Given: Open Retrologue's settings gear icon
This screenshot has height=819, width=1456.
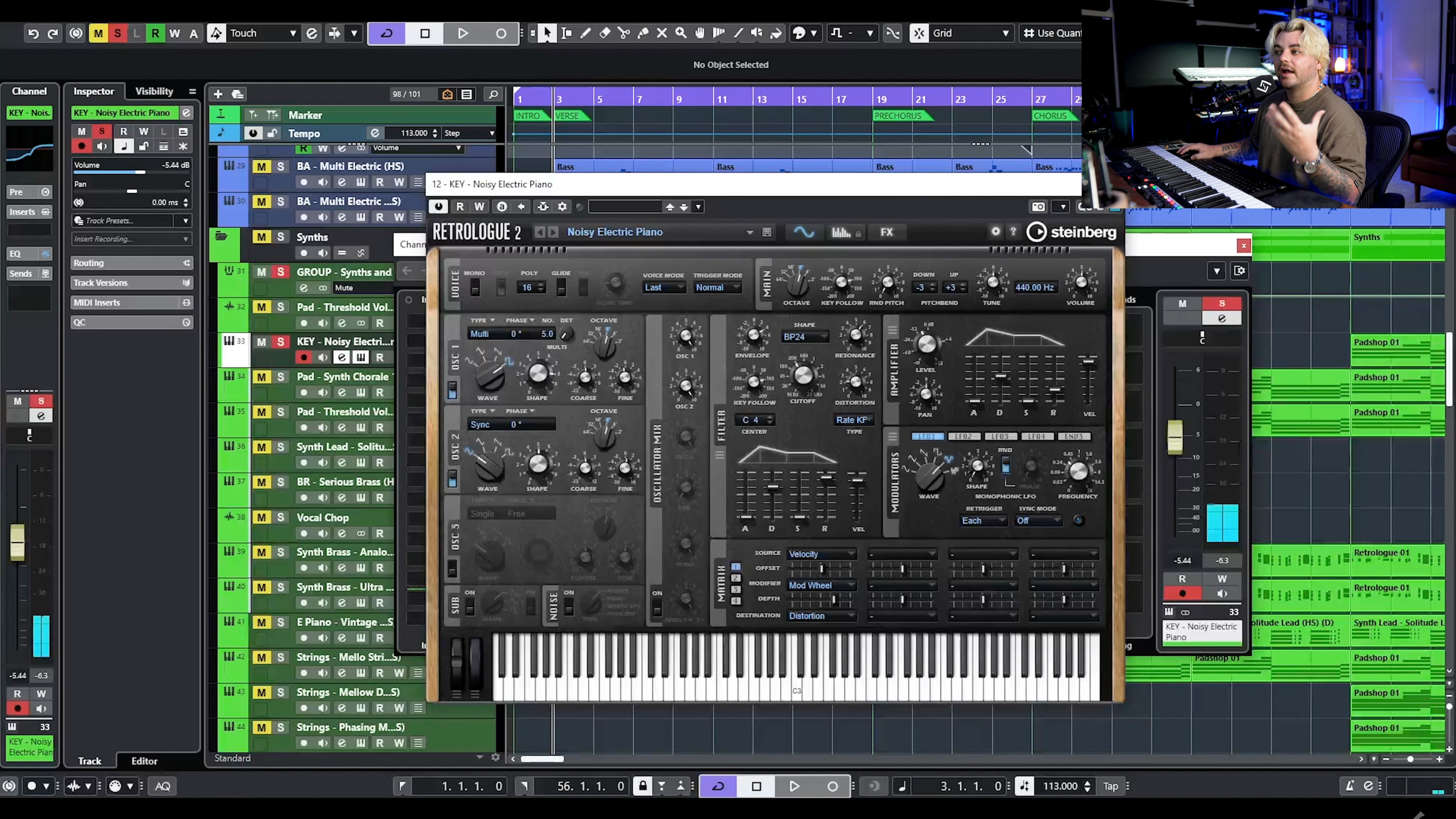Looking at the screenshot, I should pos(996,232).
